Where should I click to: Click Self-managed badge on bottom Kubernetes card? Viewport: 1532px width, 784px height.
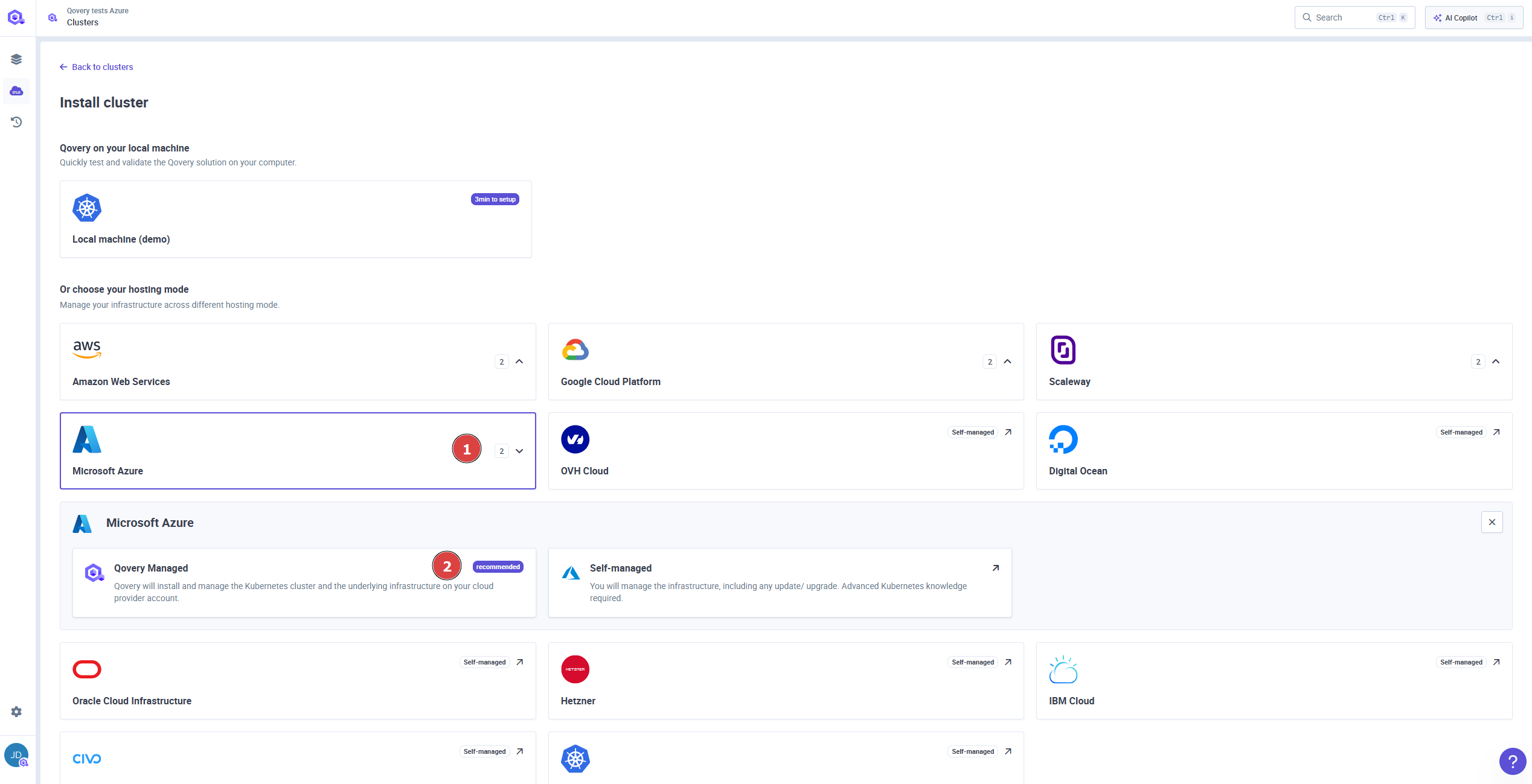[x=973, y=751]
